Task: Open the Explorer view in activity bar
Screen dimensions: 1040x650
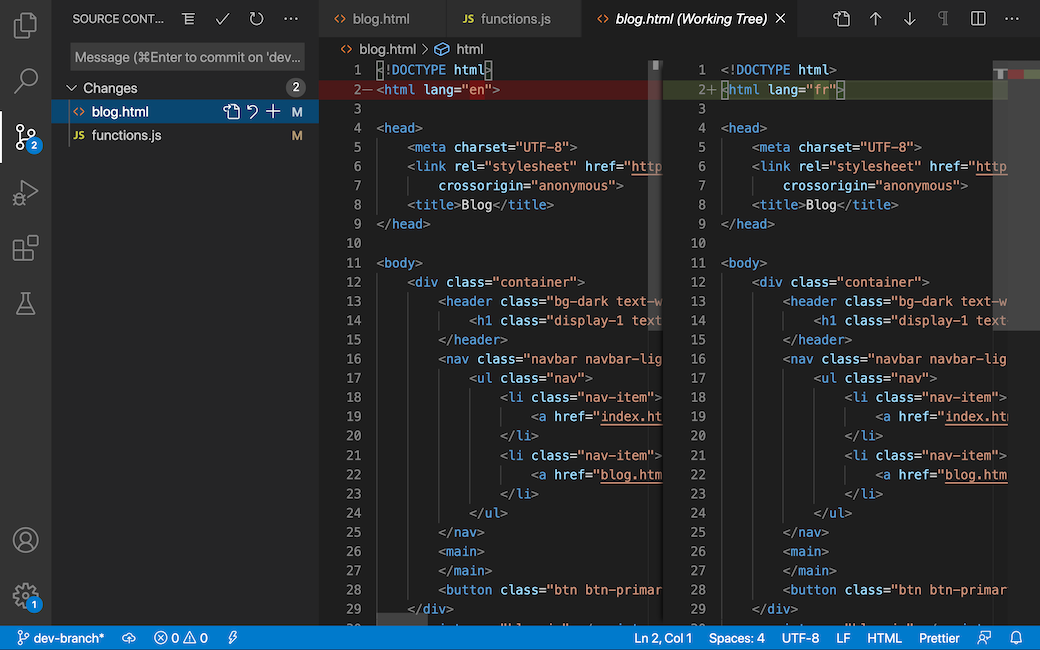Action: tap(26, 25)
